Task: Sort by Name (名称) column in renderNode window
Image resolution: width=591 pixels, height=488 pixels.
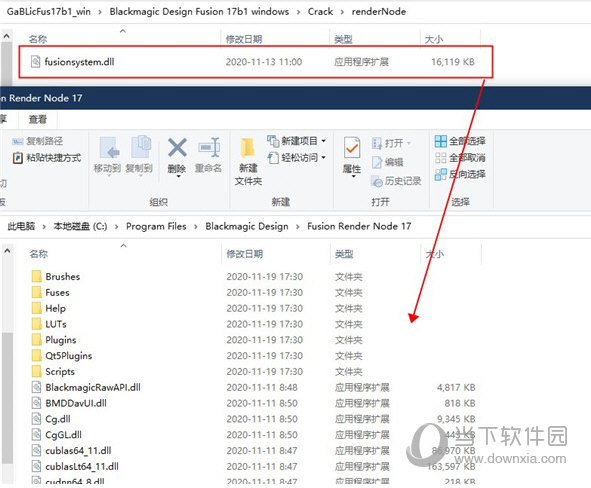Action: click(x=38, y=39)
